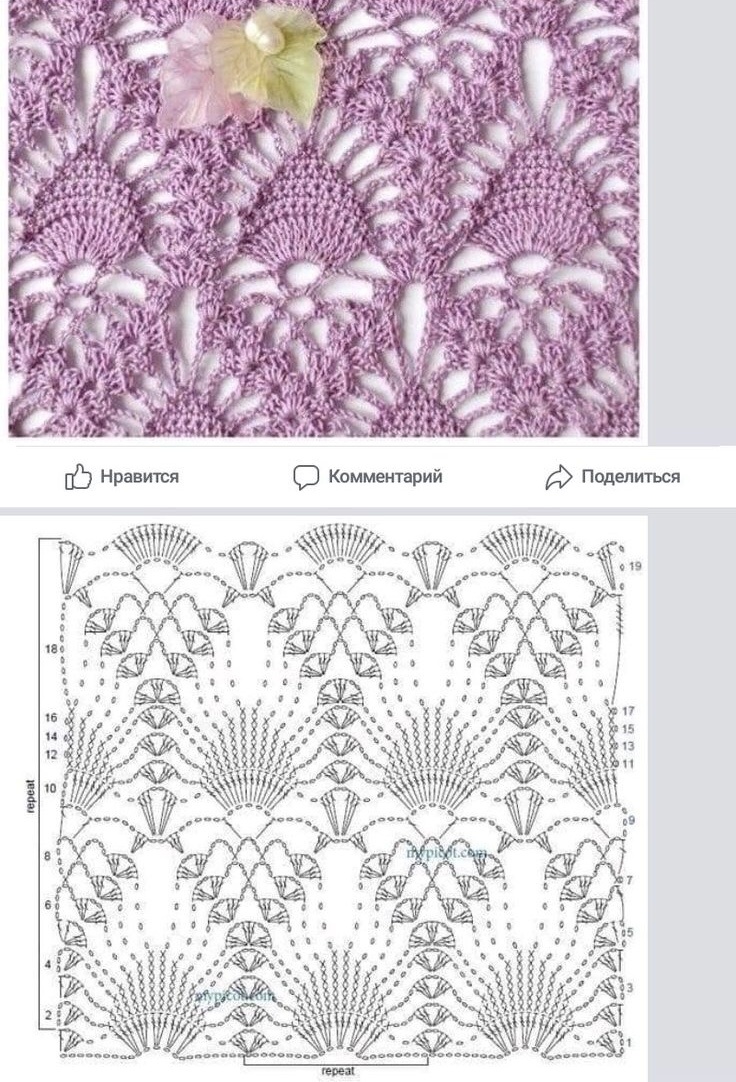The height and width of the screenshot is (1082, 736).
Task: Select row number 2 in the diagram
Action: coord(48,1015)
